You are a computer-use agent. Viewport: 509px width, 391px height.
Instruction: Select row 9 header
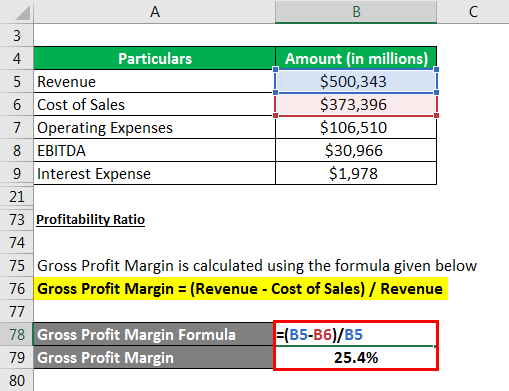[x=17, y=173]
